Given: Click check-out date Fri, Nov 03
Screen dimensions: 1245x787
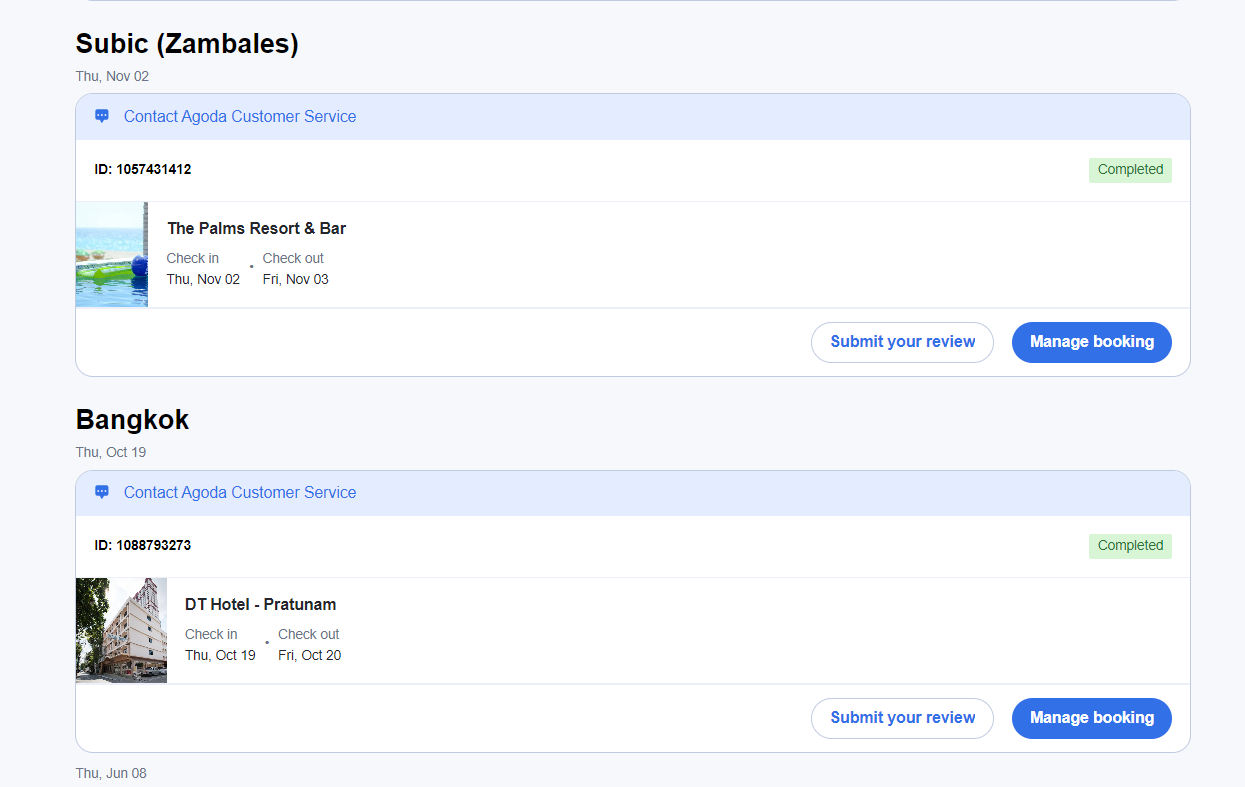Looking at the screenshot, I should [x=295, y=280].
